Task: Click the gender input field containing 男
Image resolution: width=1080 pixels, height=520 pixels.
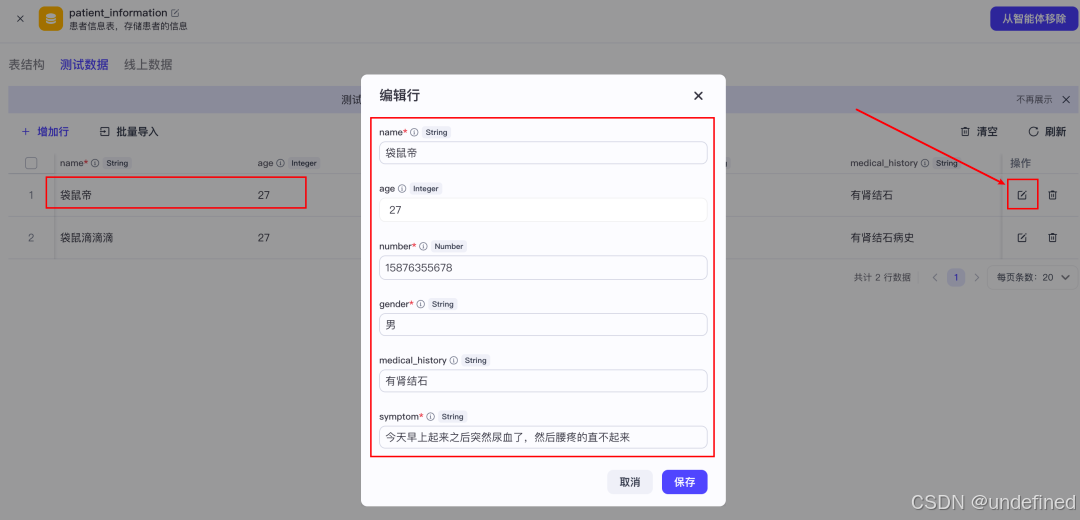Action: pos(543,324)
